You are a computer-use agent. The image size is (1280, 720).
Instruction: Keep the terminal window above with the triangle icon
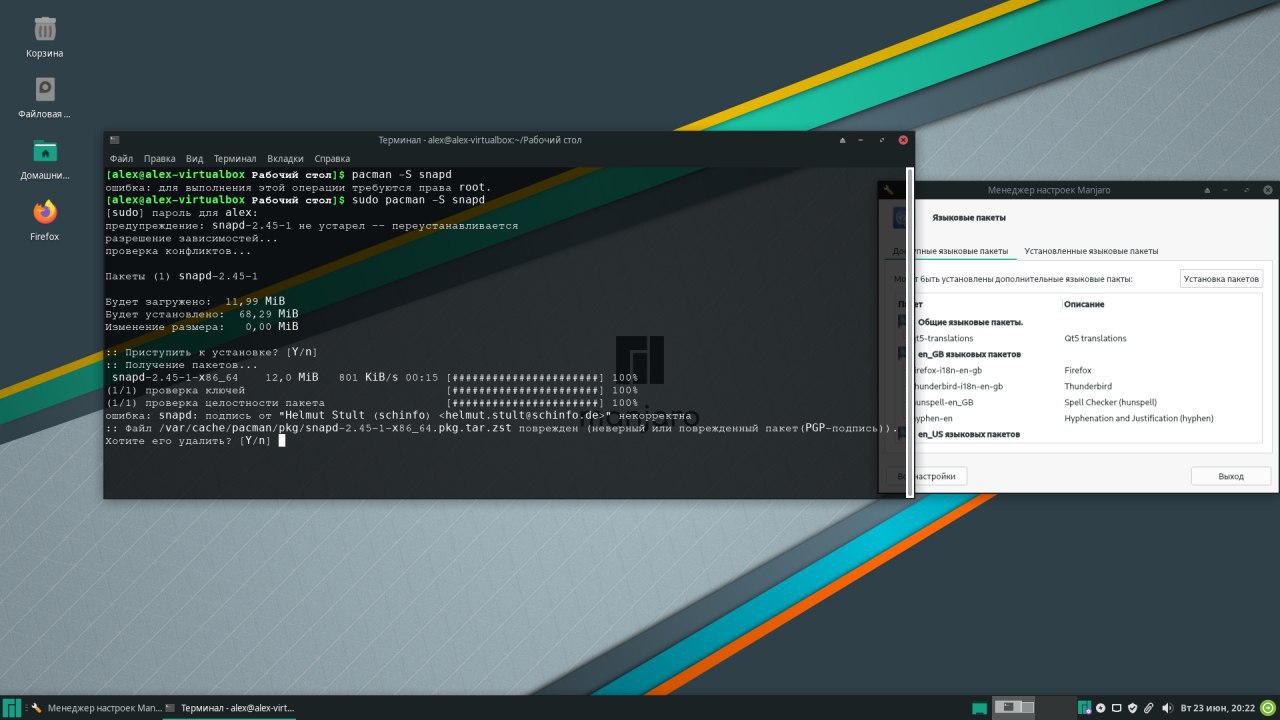[x=842, y=140]
